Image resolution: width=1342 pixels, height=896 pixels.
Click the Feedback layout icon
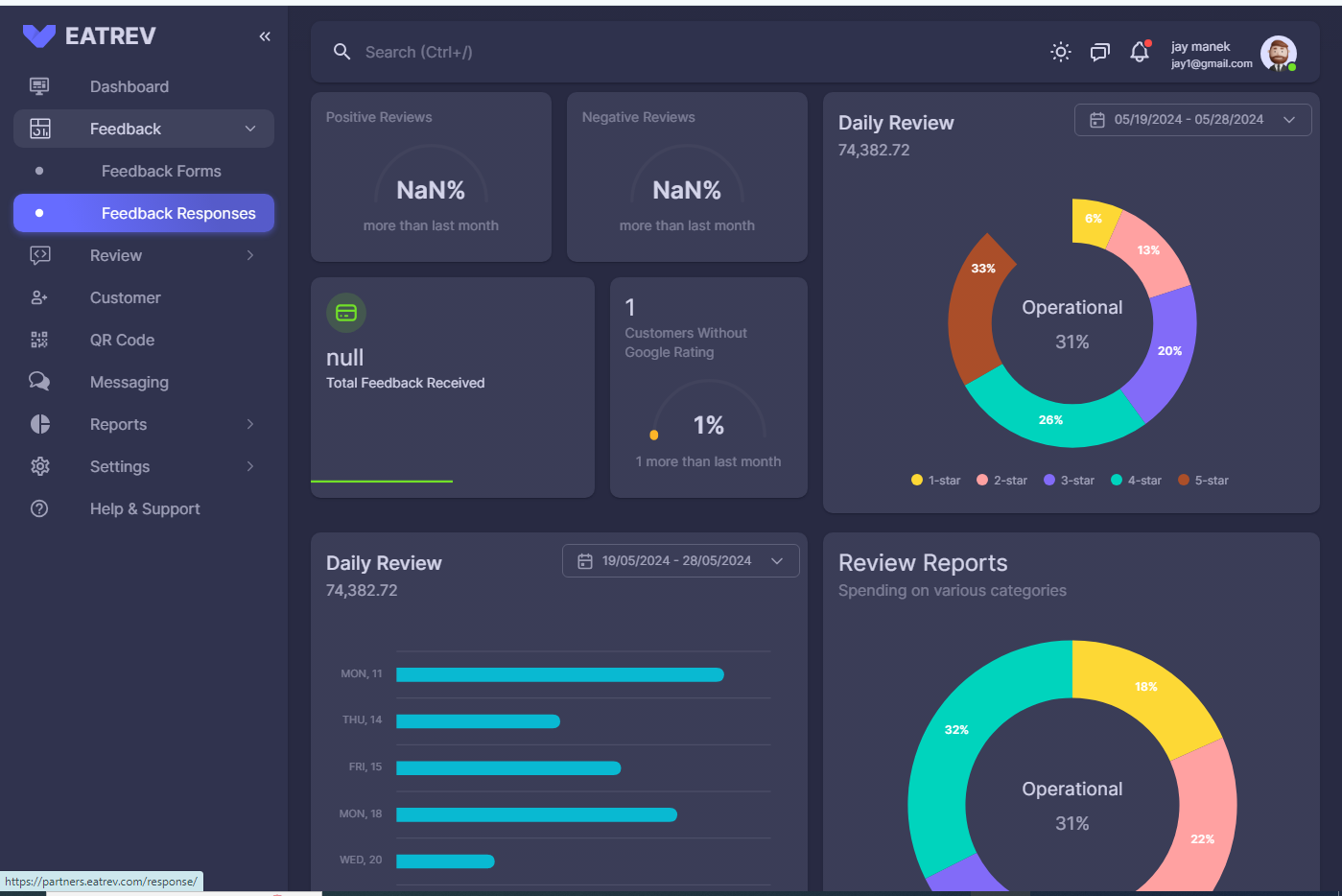coord(40,129)
